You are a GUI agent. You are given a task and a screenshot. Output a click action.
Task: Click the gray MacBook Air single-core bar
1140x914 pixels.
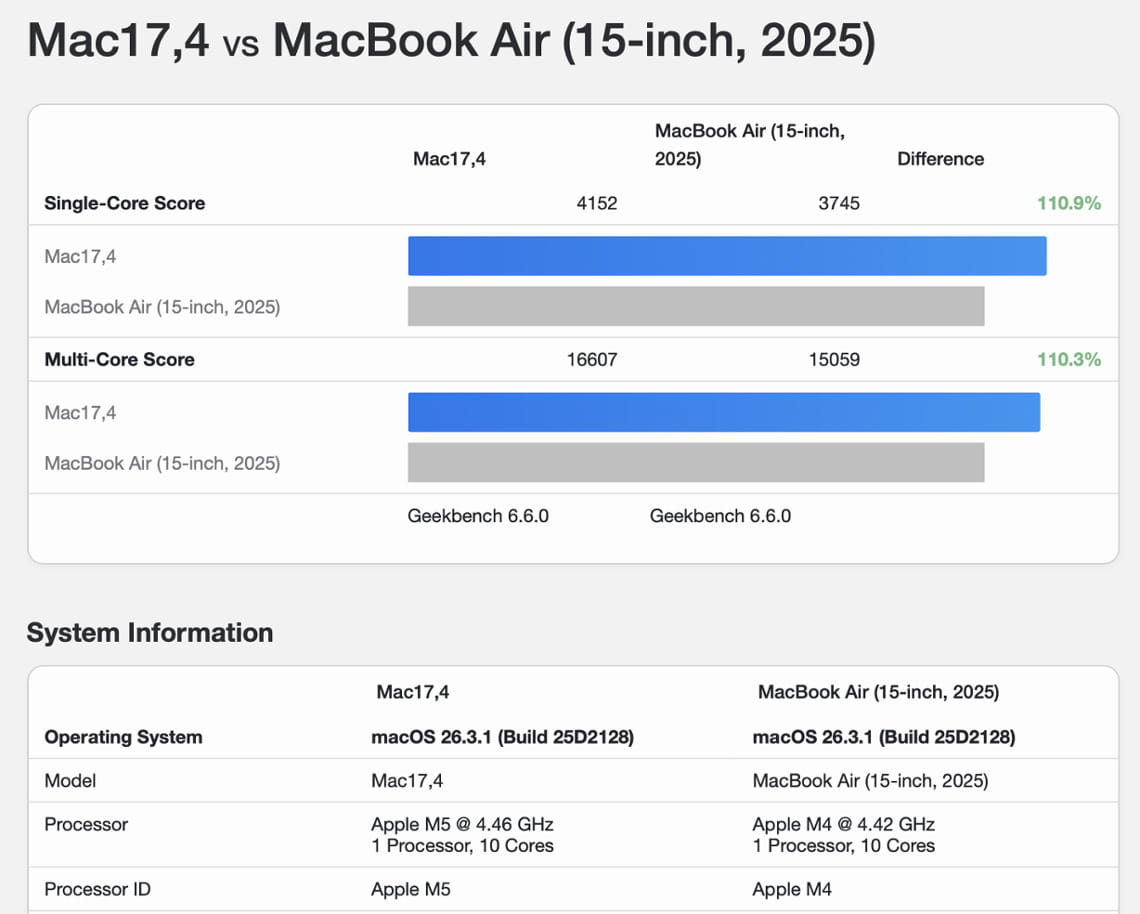click(x=696, y=306)
